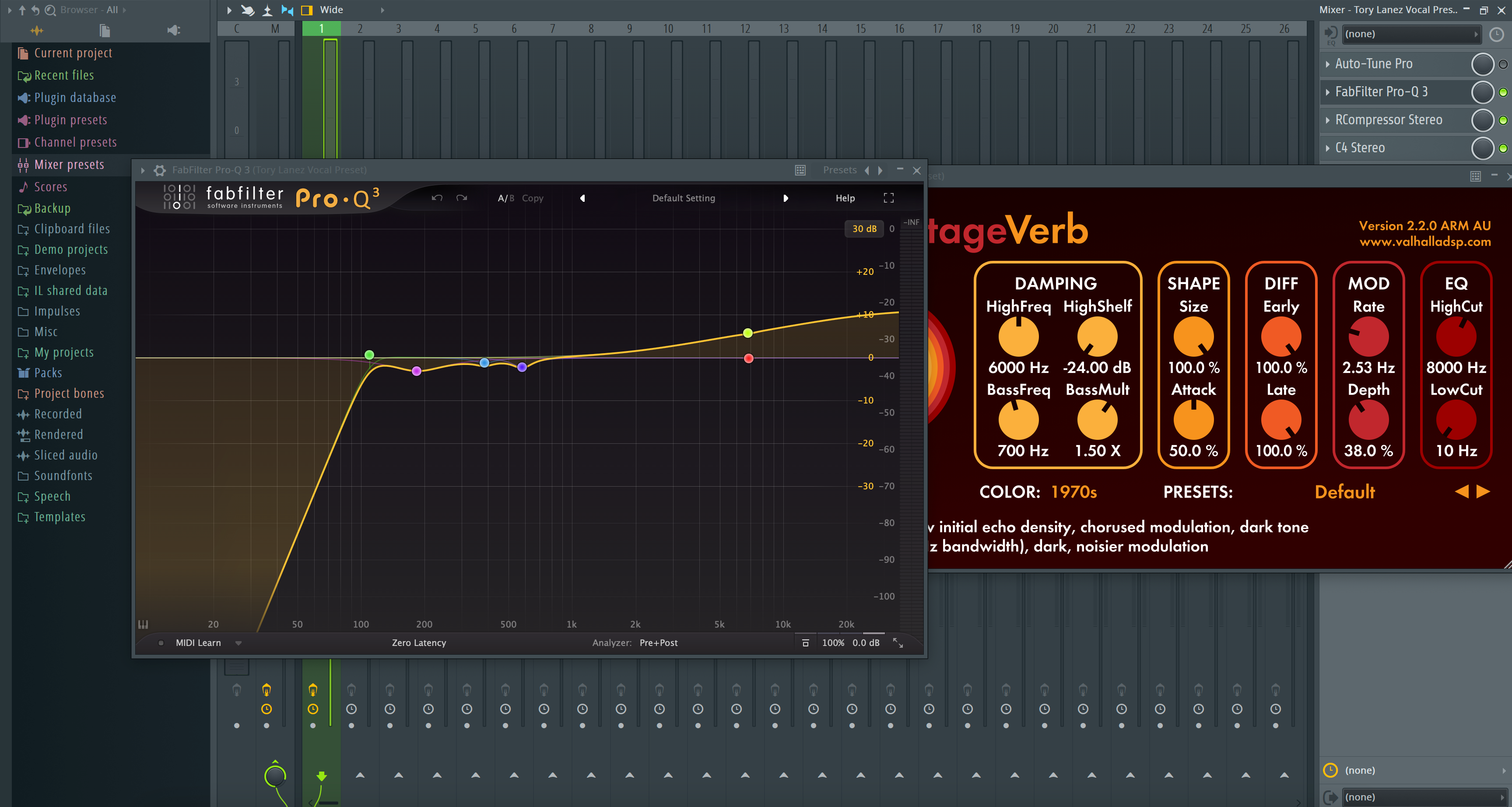Screen dimensions: 1512x807
Task: Adjust the HighFreq damping knob
Action: (x=1018, y=337)
